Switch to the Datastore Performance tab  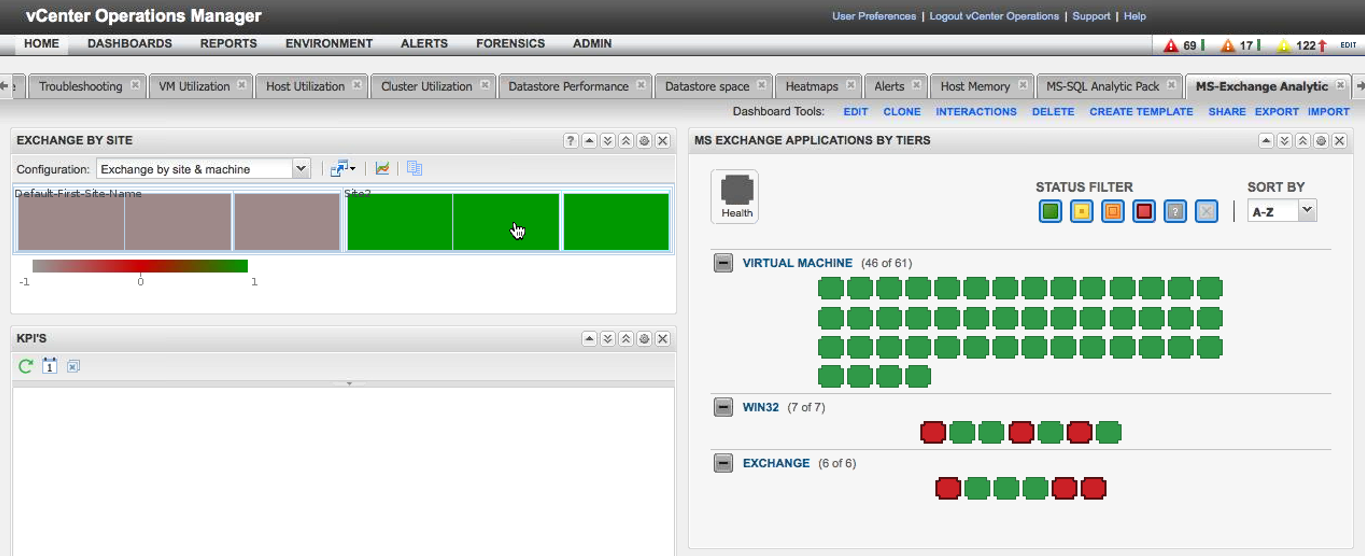pyautogui.click(x=568, y=87)
